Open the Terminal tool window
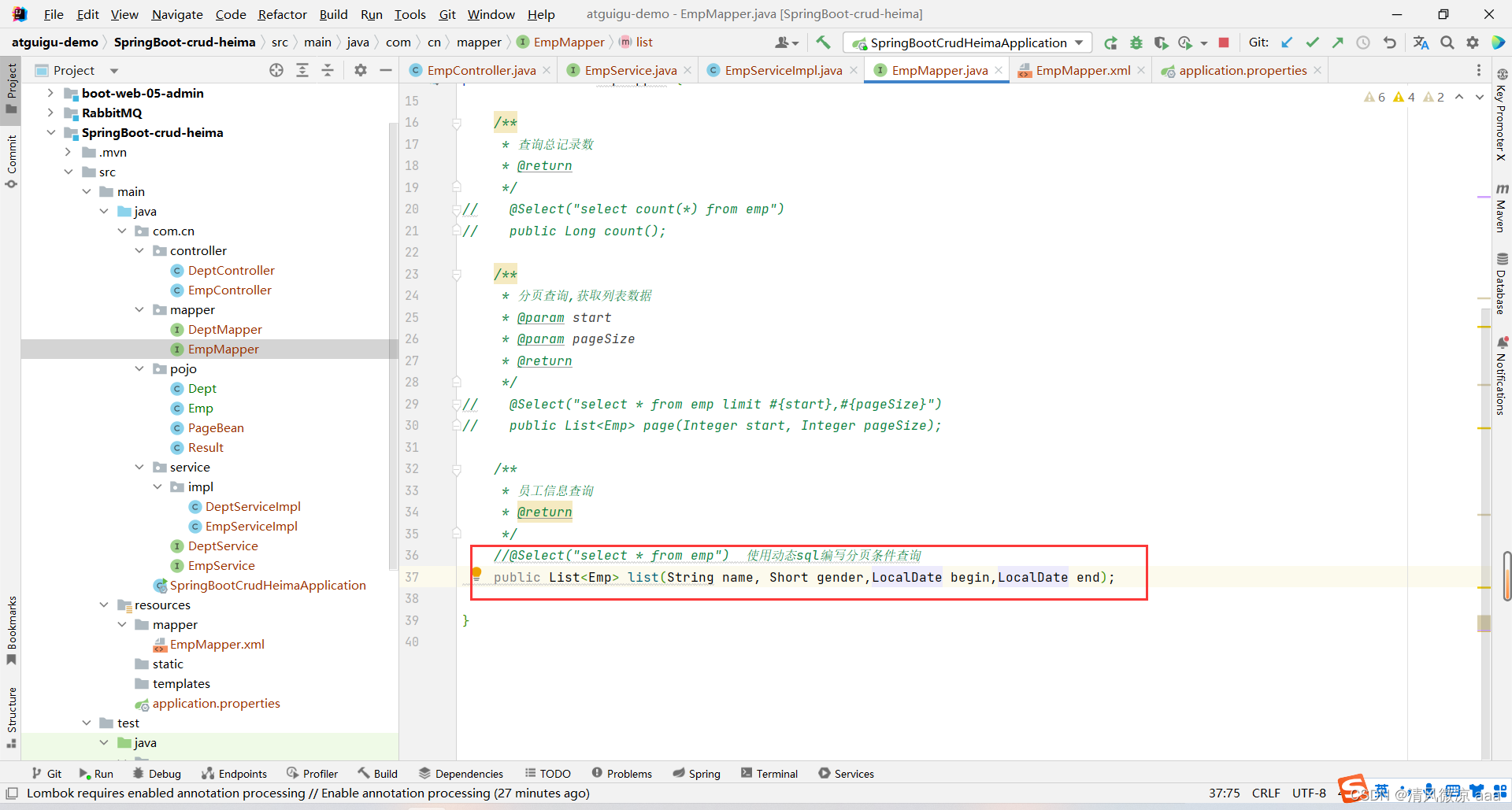 point(769,774)
